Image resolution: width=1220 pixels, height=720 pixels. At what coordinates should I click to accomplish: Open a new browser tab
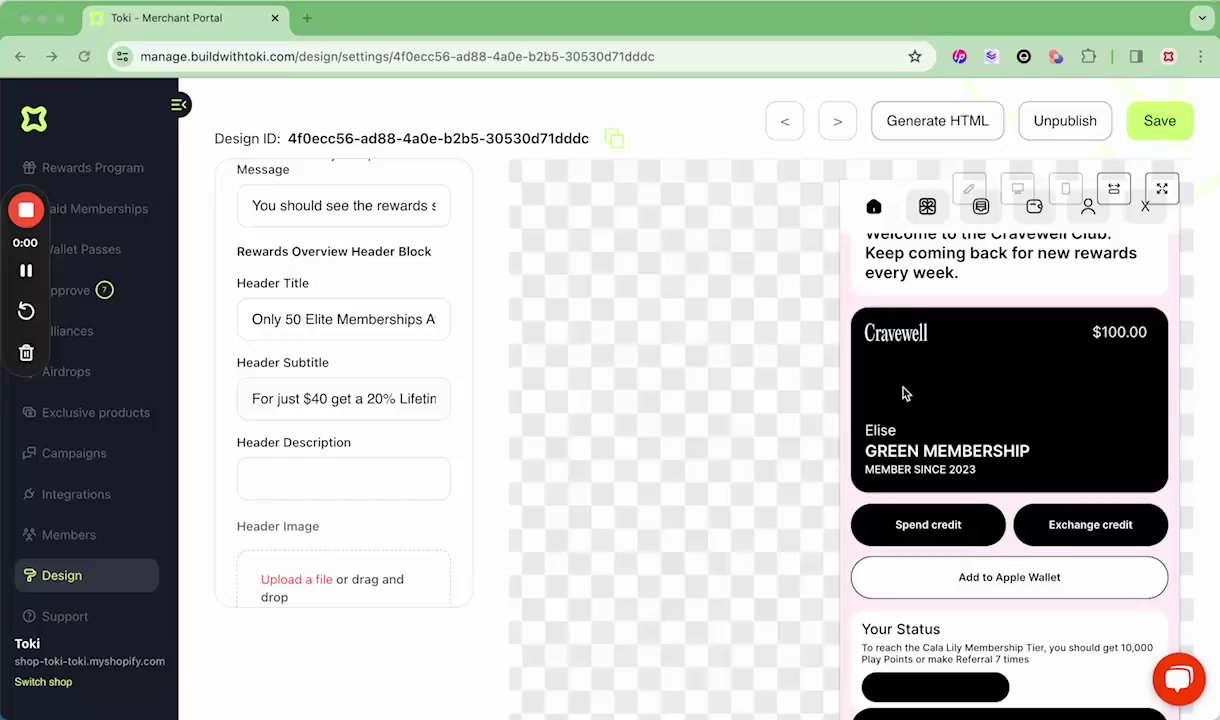307,18
